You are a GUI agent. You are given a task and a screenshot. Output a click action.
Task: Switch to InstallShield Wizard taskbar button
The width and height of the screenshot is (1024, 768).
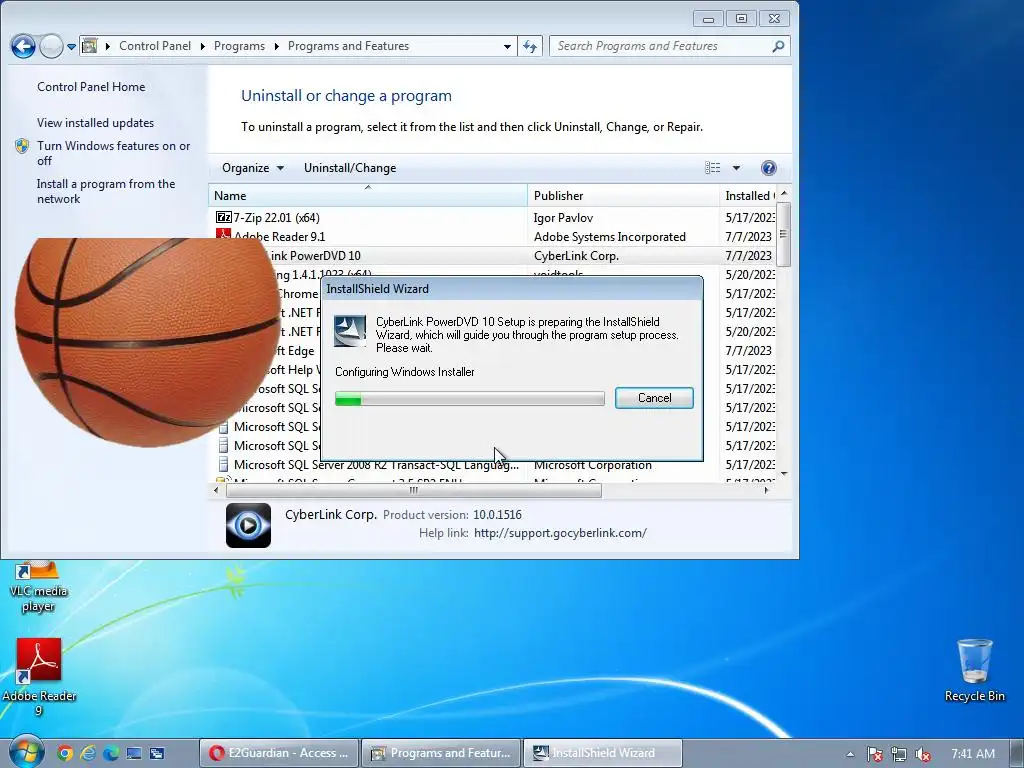[x=603, y=754]
